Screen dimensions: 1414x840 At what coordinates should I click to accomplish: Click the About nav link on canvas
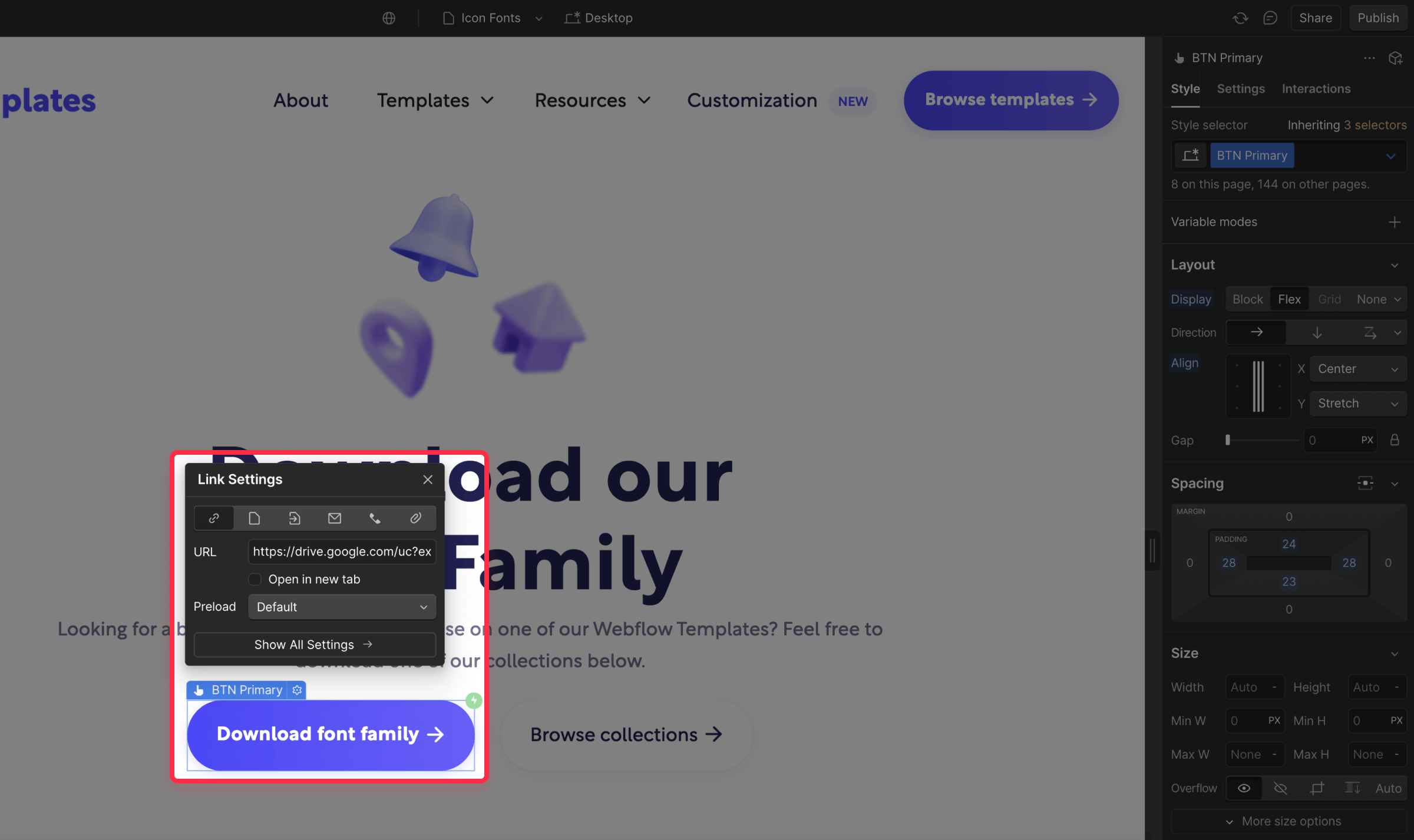coord(300,101)
